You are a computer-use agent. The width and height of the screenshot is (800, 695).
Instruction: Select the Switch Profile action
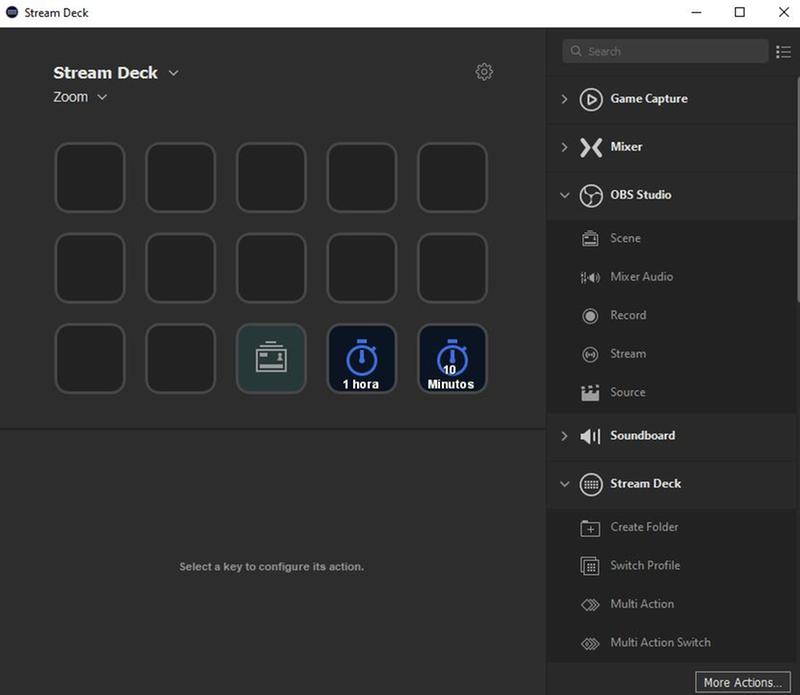[x=645, y=565]
